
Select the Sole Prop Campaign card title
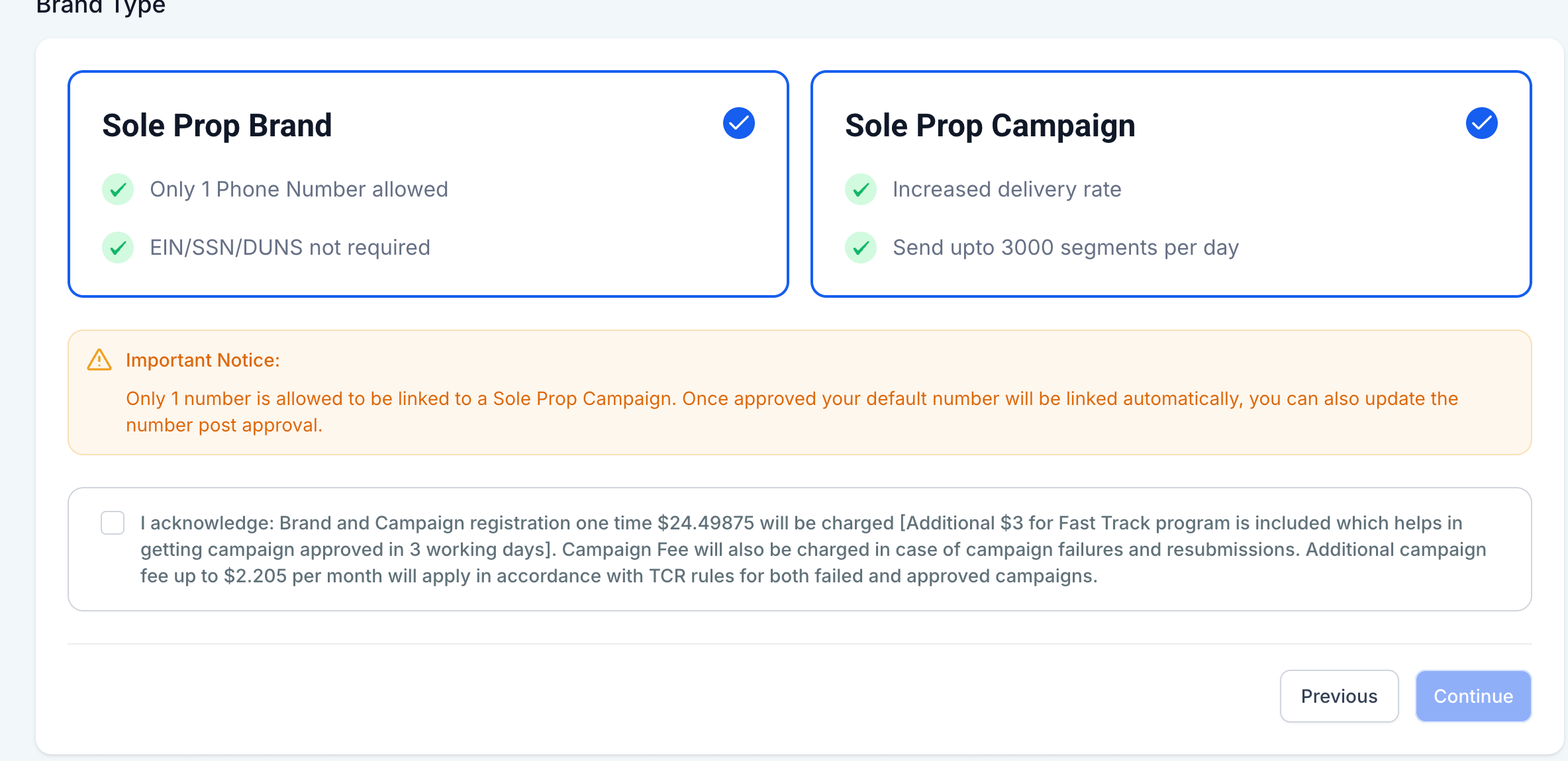coord(990,126)
